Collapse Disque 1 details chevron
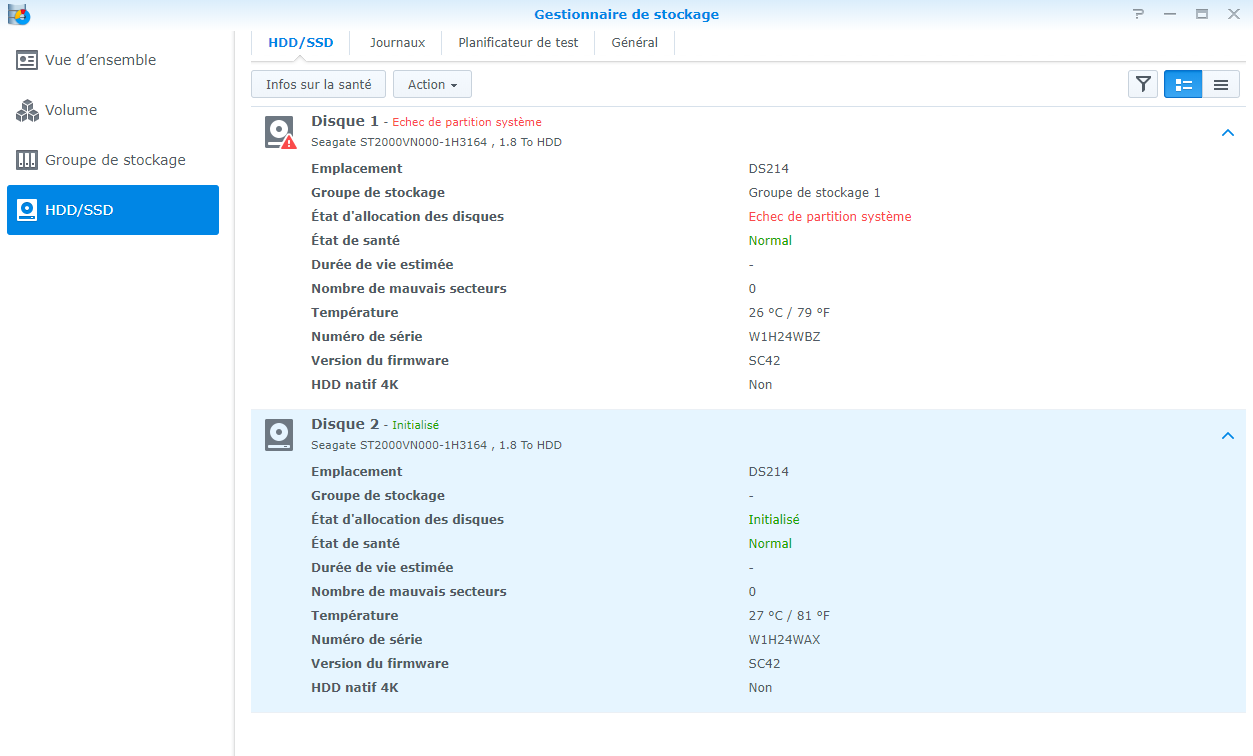 pos(1228,133)
